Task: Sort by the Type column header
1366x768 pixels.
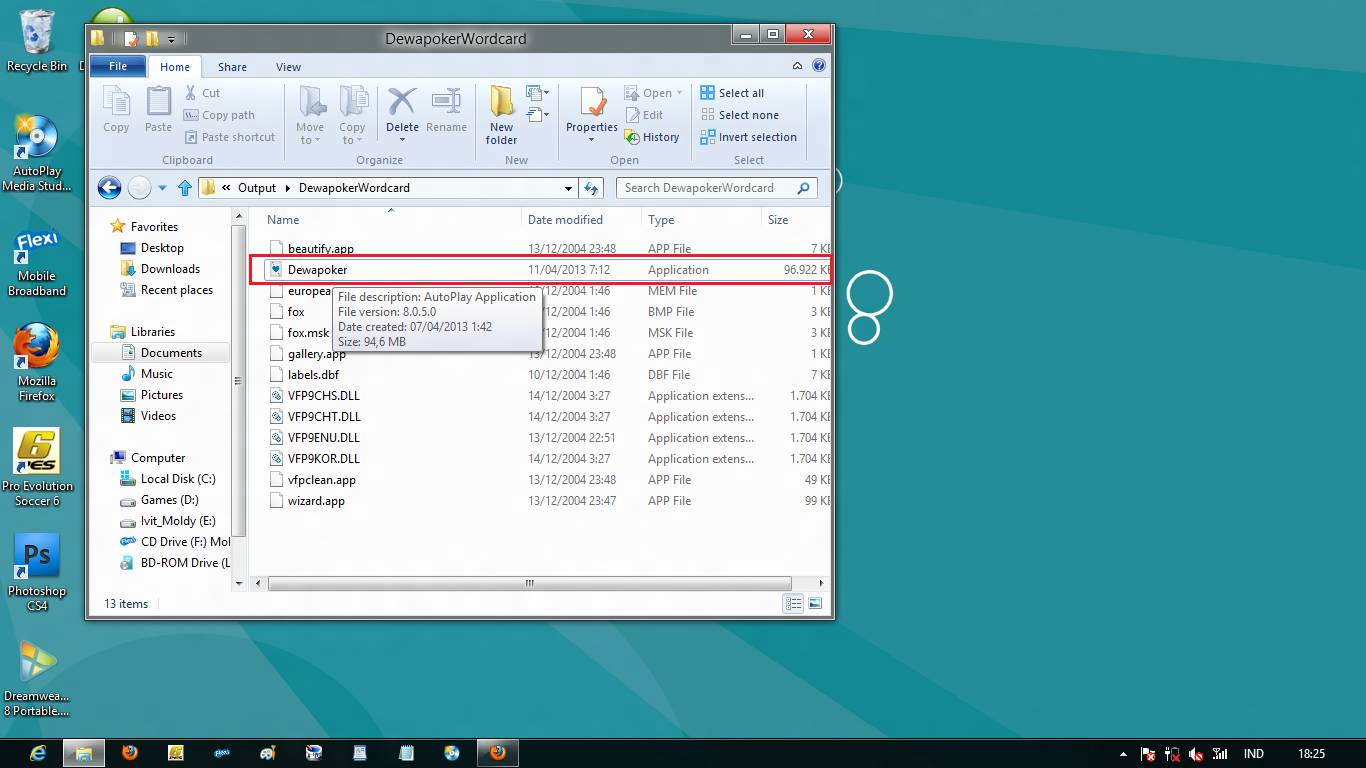Action: [x=661, y=220]
